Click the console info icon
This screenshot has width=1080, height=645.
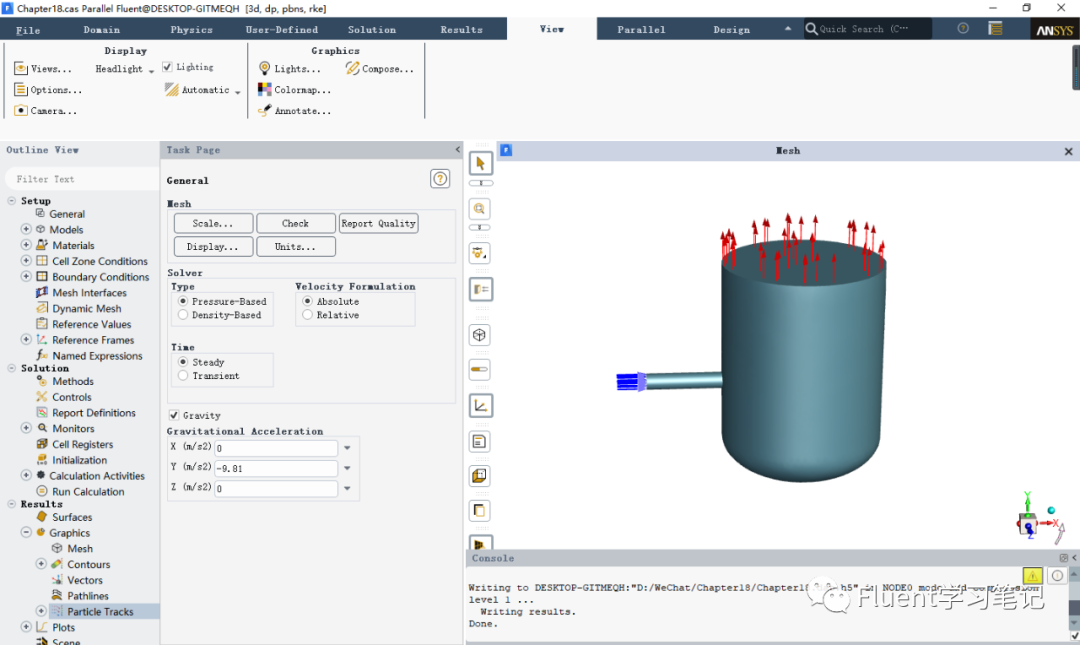pyautogui.click(x=1057, y=575)
